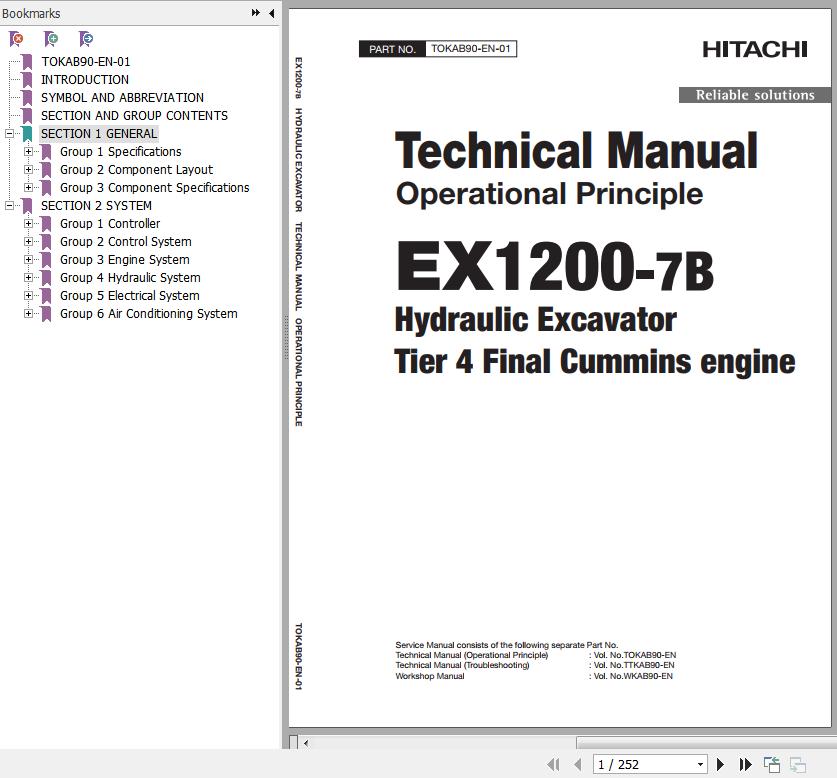Screen dimensions: 837x778
Task: Open Group 3 Engine System bookmark
Action: point(124,260)
